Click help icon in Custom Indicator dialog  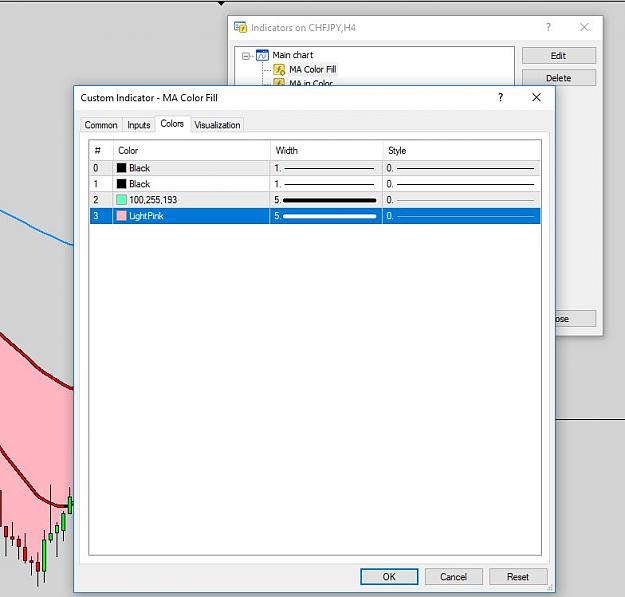pos(501,97)
